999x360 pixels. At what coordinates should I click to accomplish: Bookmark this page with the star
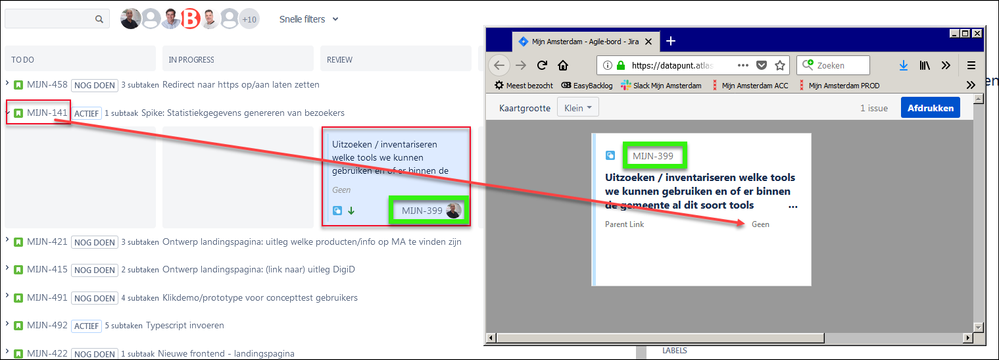click(779, 65)
